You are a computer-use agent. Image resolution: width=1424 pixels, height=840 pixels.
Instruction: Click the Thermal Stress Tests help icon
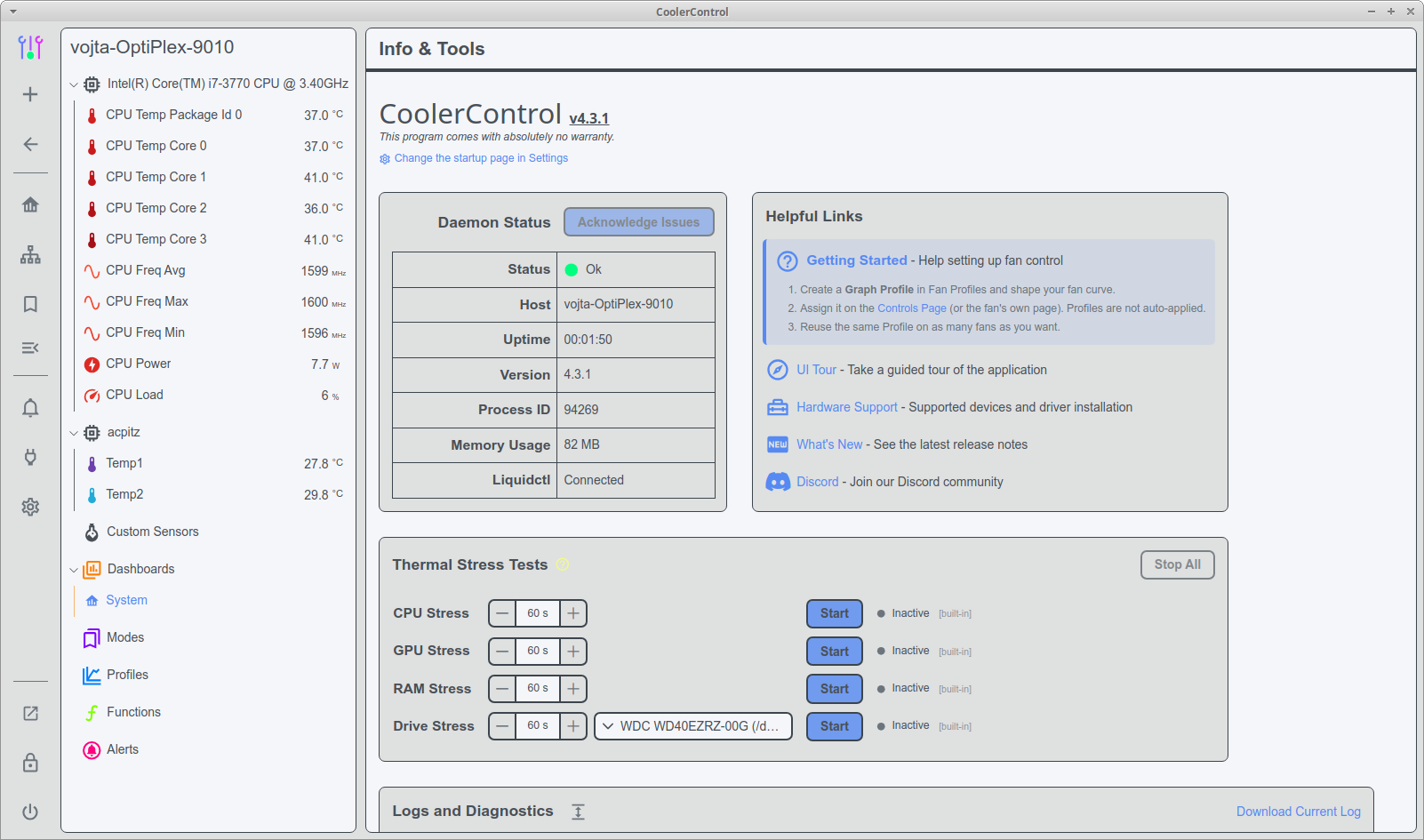562,564
